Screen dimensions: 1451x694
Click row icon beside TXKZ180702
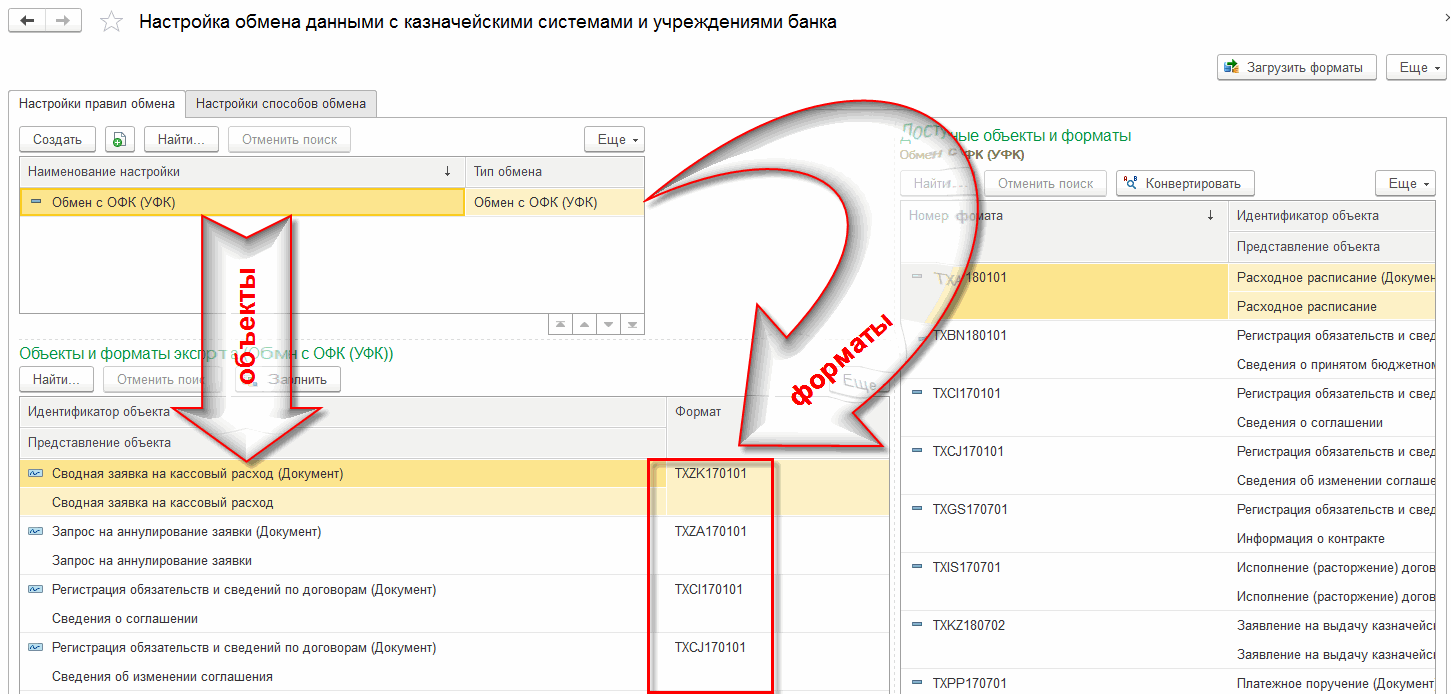[x=918, y=626]
